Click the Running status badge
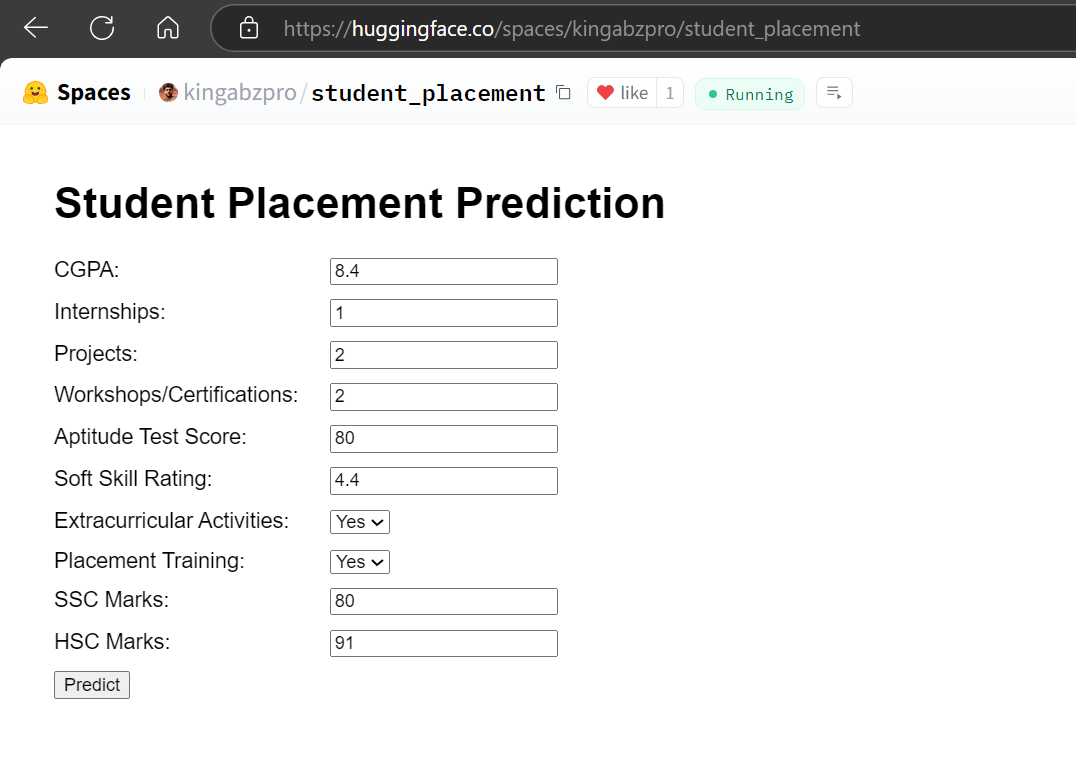The width and height of the screenshot is (1076, 769). [750, 94]
